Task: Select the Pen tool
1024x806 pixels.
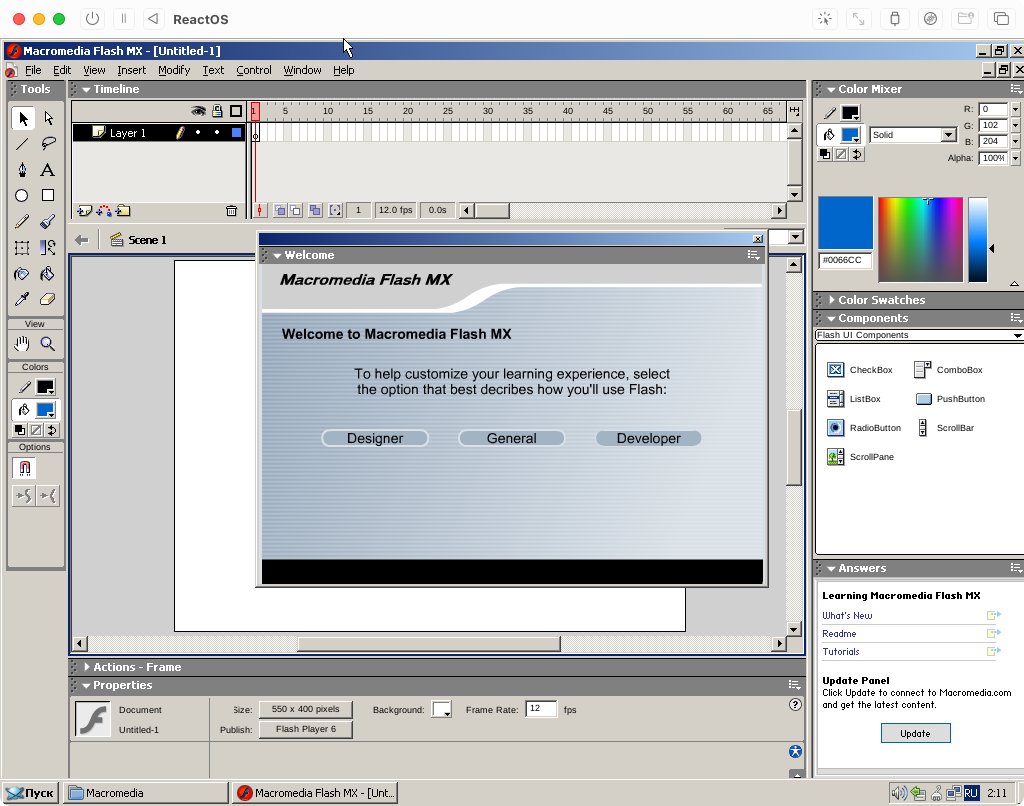Action: (22, 170)
